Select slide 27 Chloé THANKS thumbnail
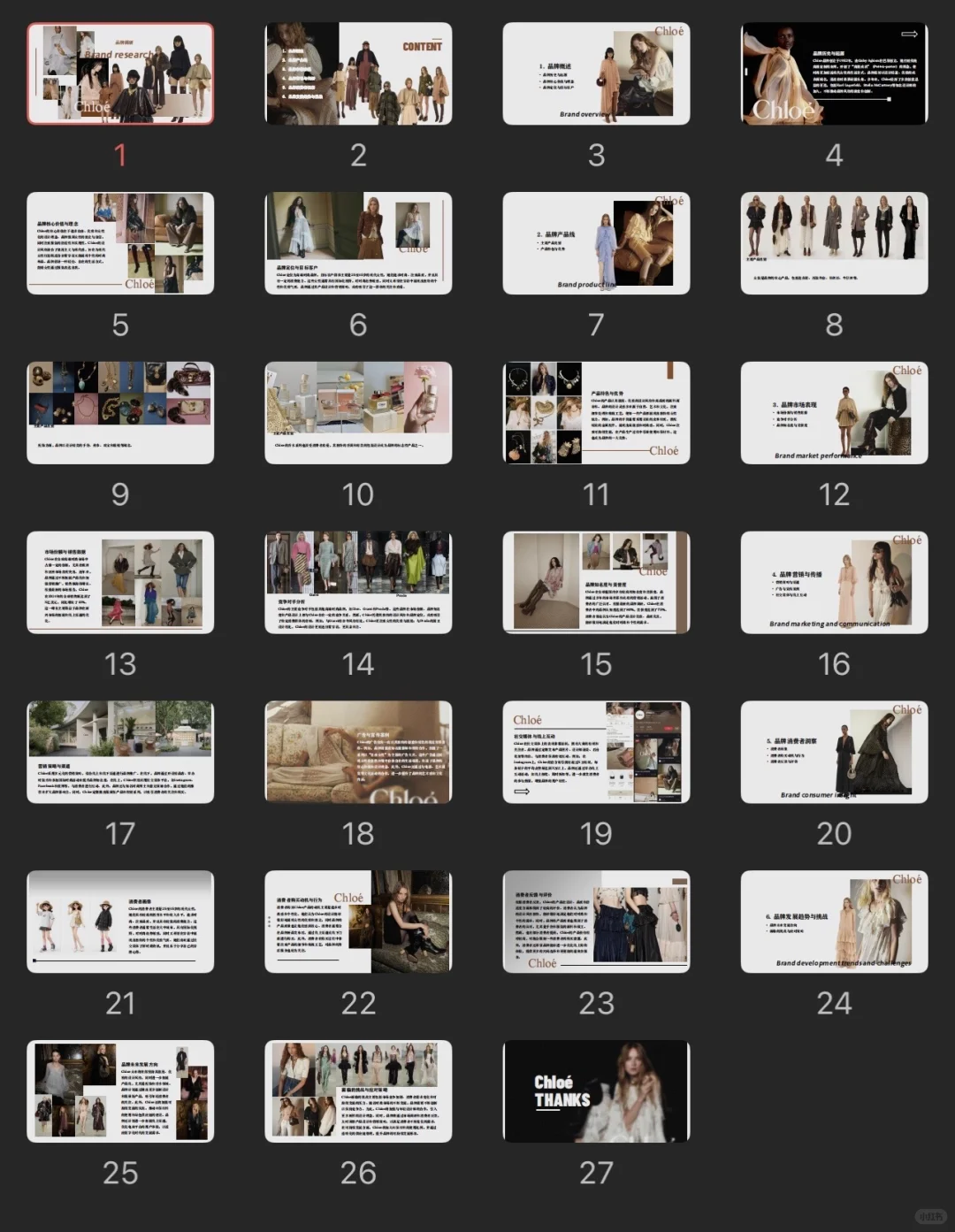The width and height of the screenshot is (955, 1232). pos(596,1091)
